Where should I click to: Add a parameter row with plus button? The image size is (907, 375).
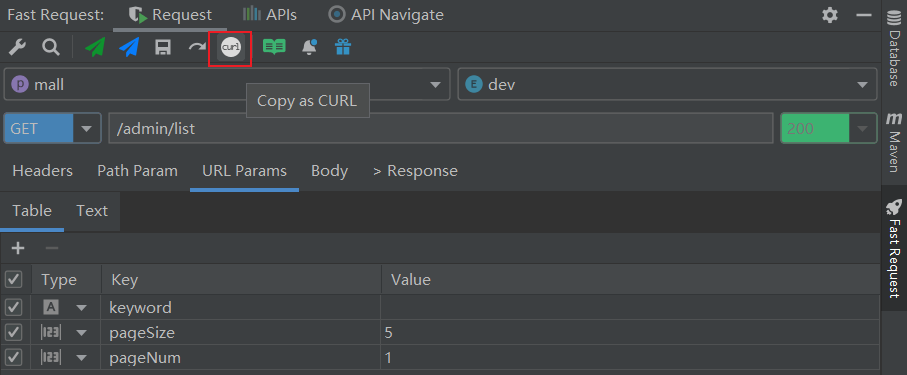19,248
